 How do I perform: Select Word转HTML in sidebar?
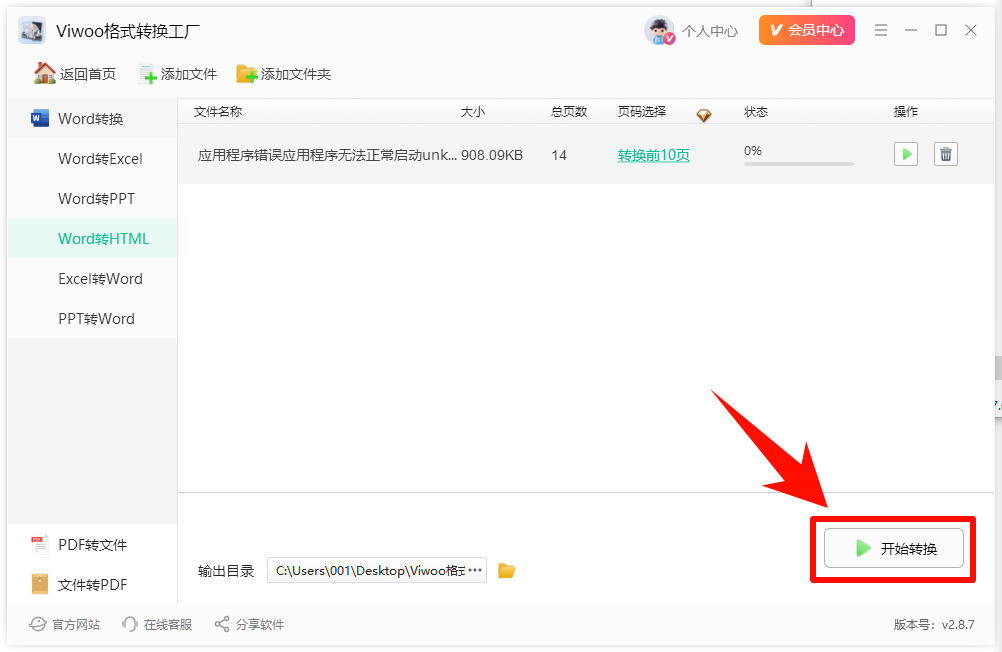(x=92, y=238)
